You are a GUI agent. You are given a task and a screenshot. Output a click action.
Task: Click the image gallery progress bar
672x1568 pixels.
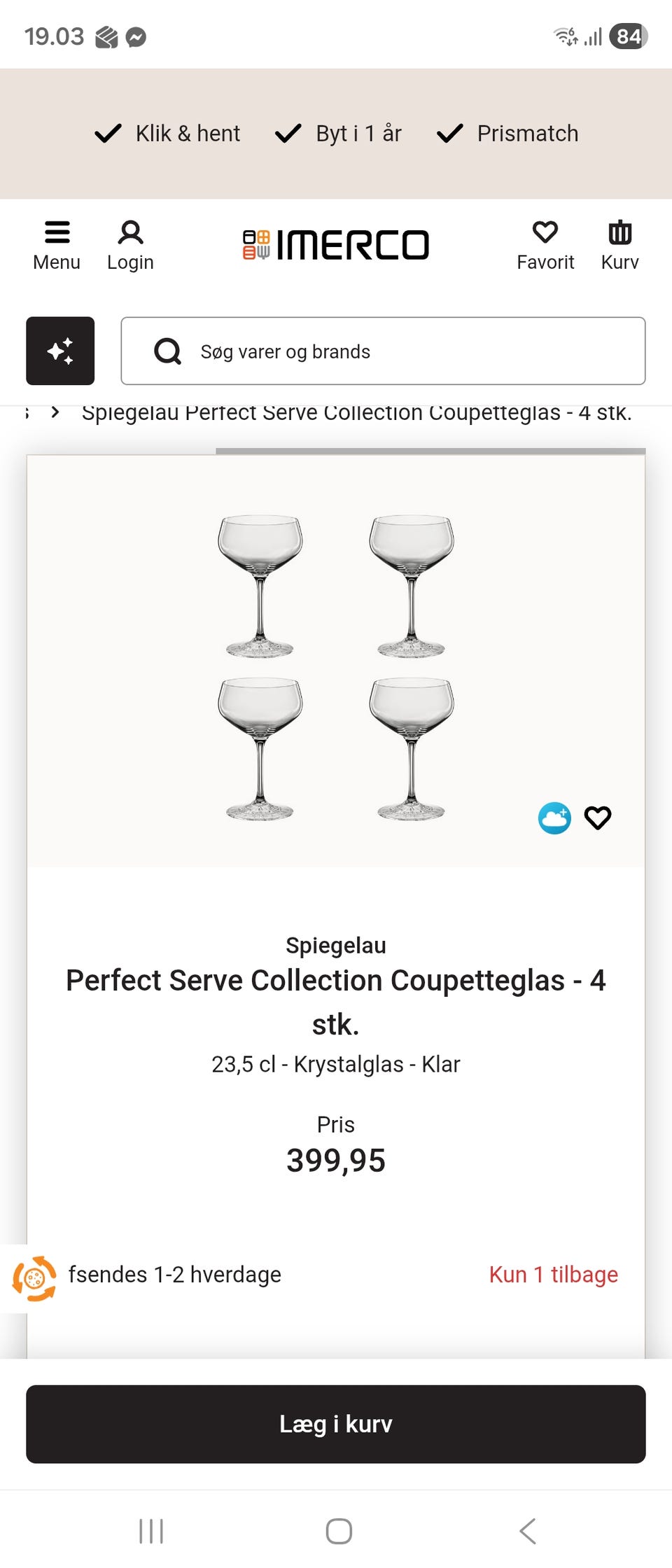(430, 451)
